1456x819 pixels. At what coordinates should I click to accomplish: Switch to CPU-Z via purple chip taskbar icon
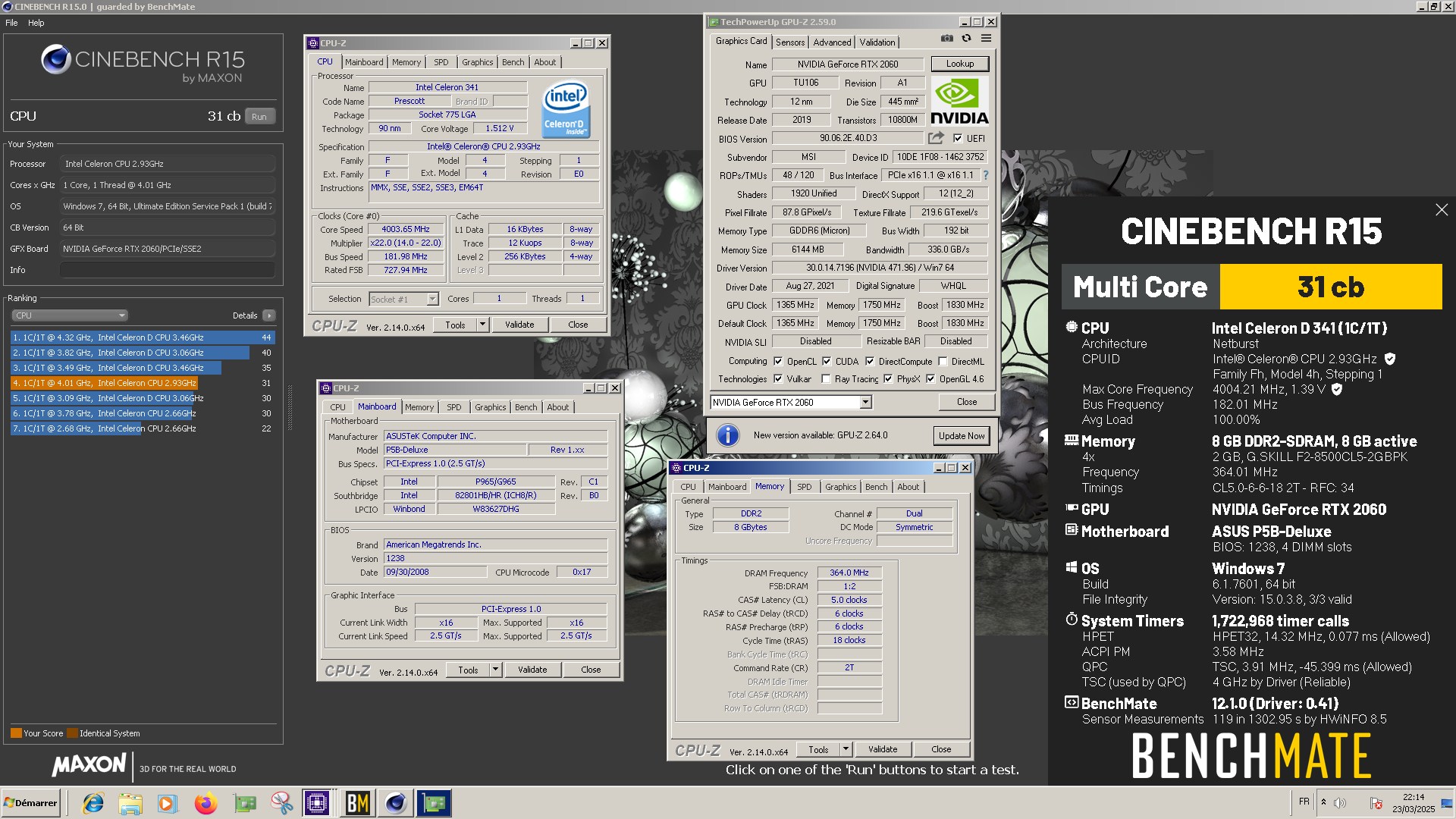point(317,803)
